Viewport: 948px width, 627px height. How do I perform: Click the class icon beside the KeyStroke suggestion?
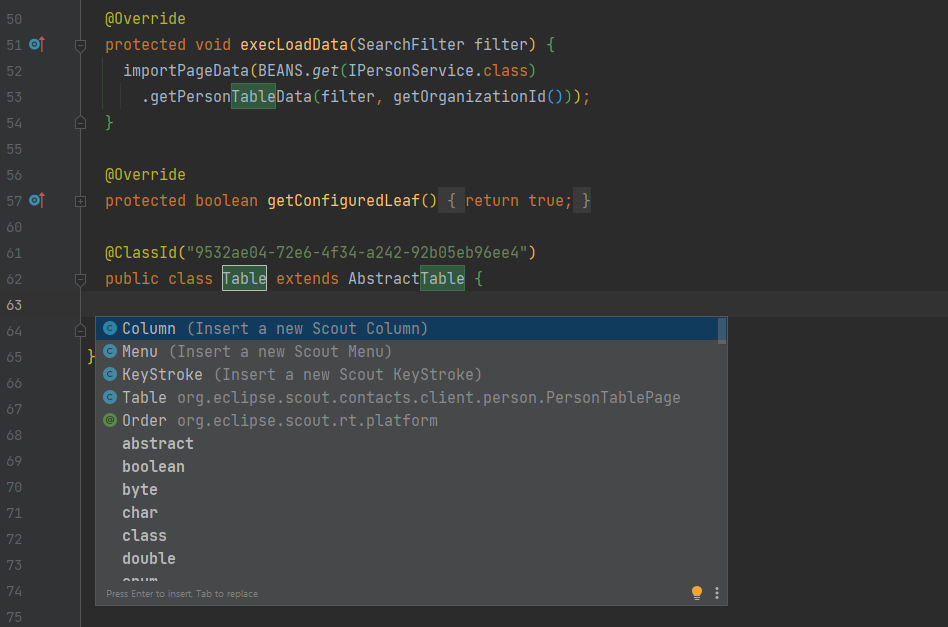tap(110, 374)
